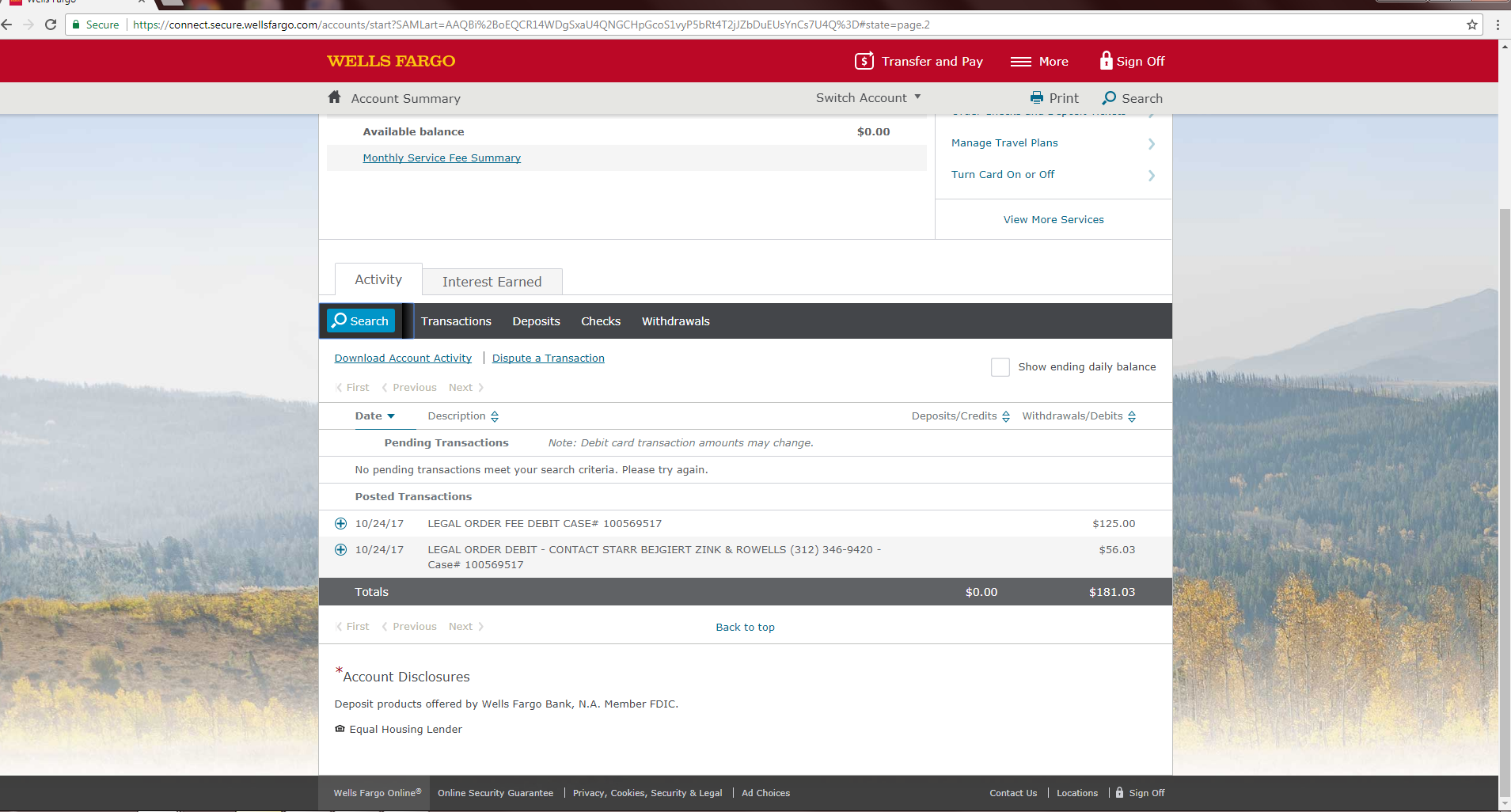Image resolution: width=1511 pixels, height=812 pixels.
Task: Click the browser forward arrow
Action: point(28,25)
